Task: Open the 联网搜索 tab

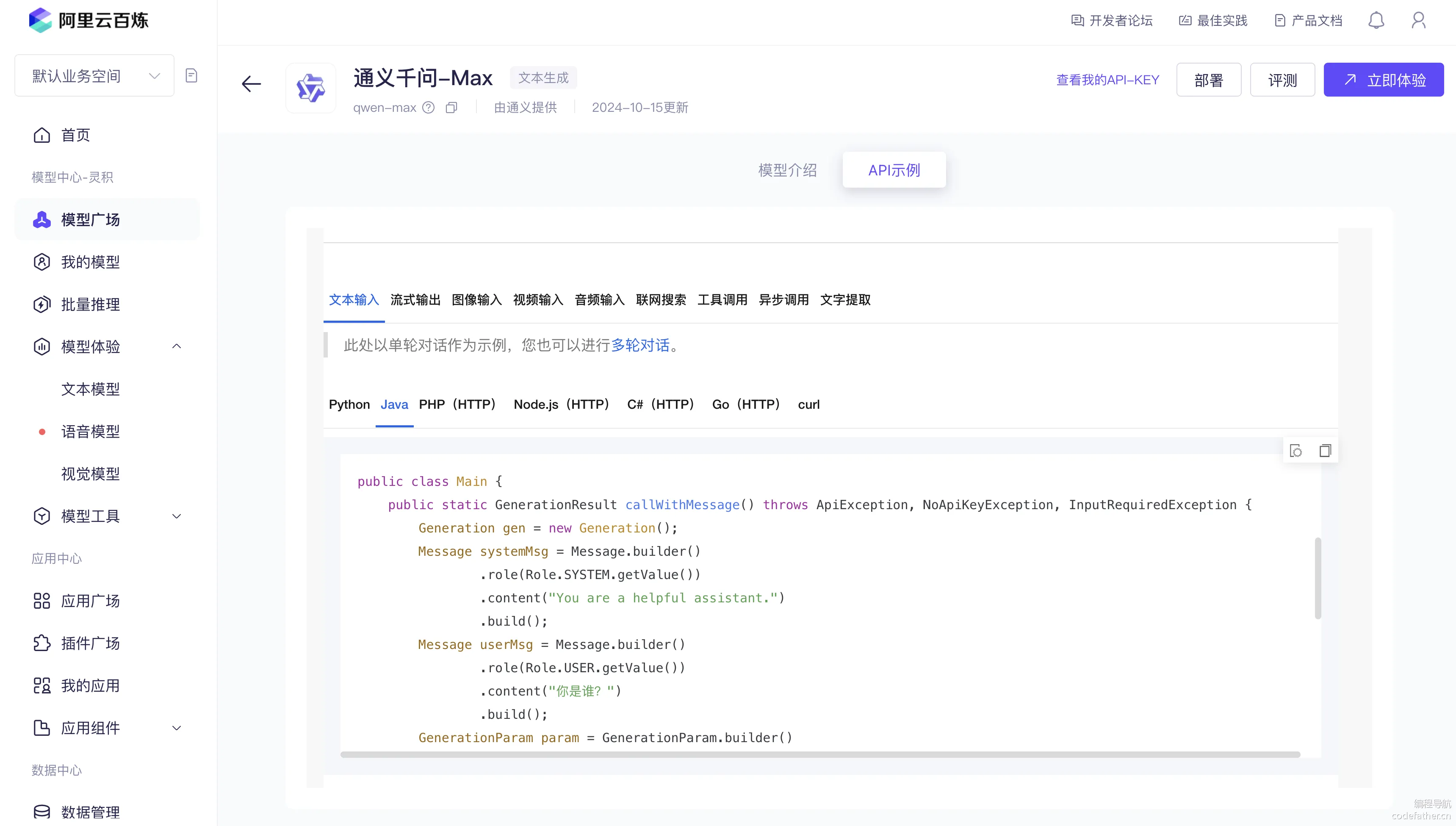Action: coord(661,299)
